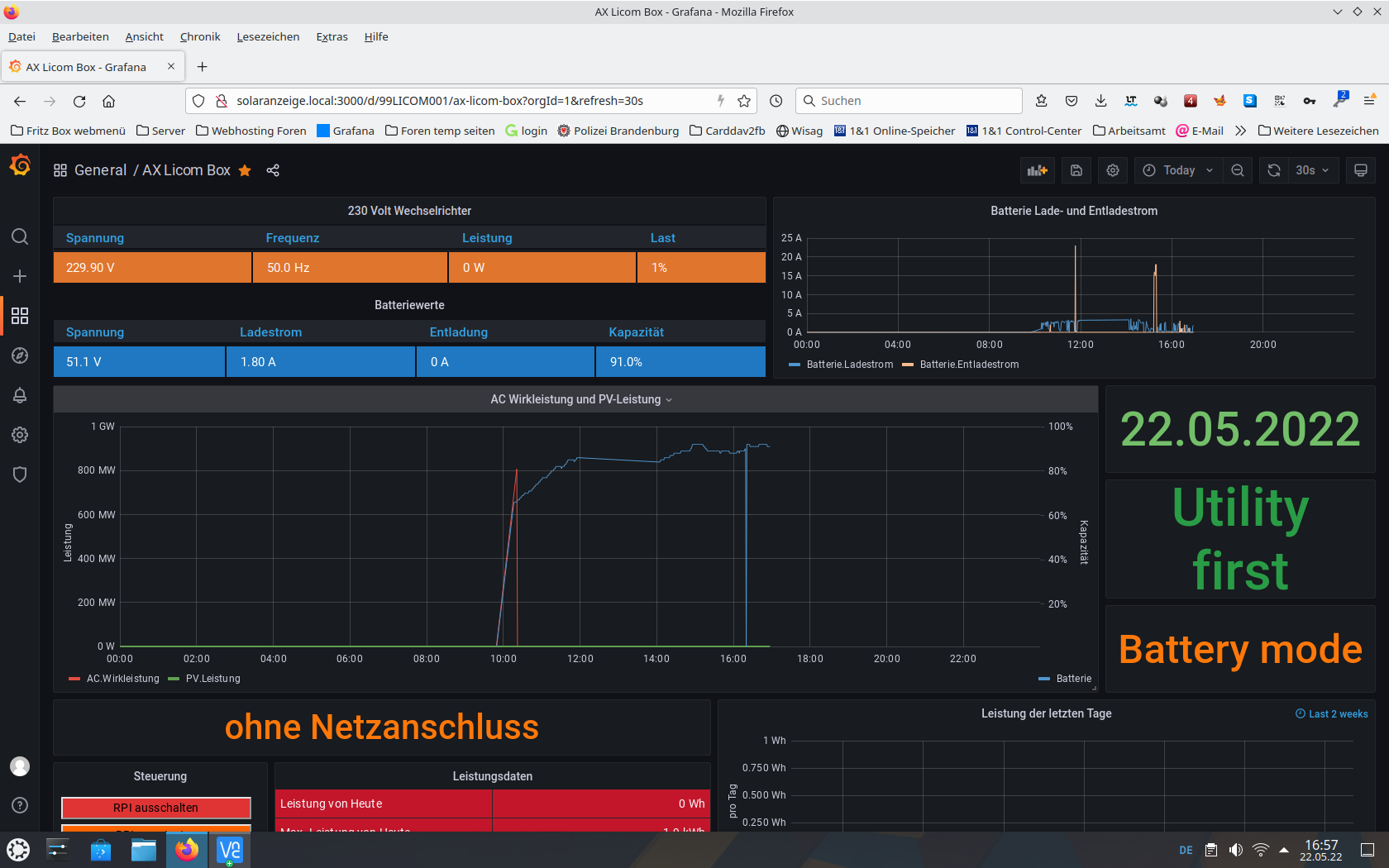The image size is (1389, 868).
Task: Click the Add panel icon in Grafana toolbar
Action: [1037, 170]
